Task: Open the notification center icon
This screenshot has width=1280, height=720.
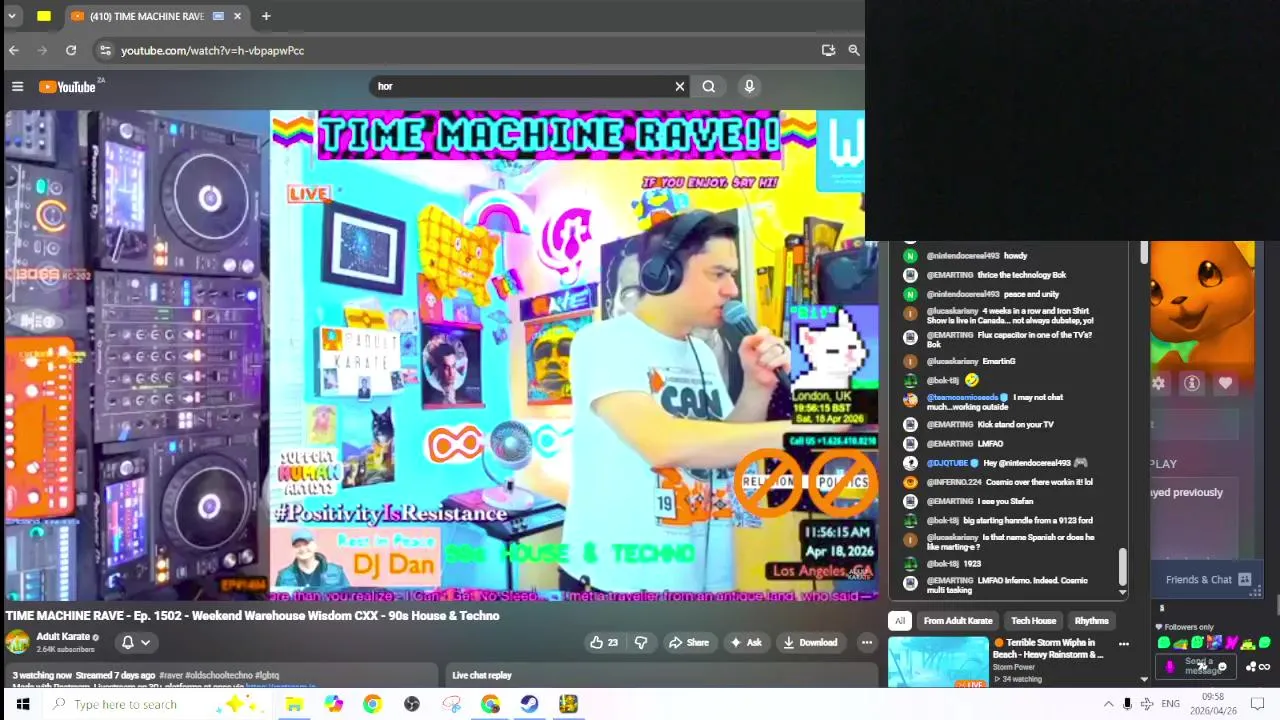Action: 1258,704
